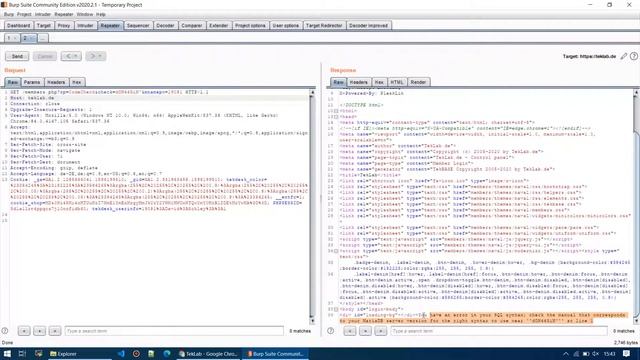Image resolution: width=640 pixels, height=360 pixels.
Task: Open the Repeater menu
Action: [x=64, y=14]
